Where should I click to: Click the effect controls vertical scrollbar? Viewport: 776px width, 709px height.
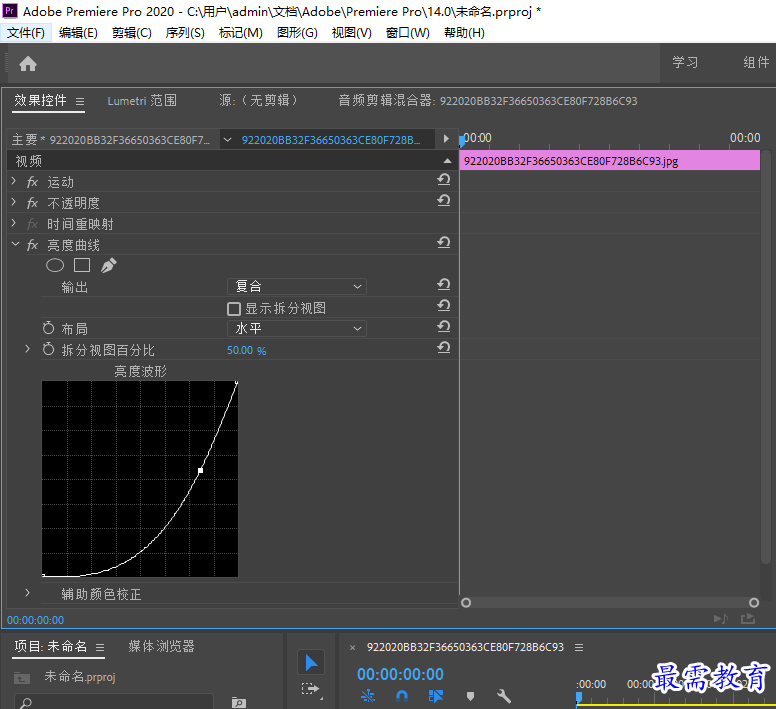click(766, 357)
